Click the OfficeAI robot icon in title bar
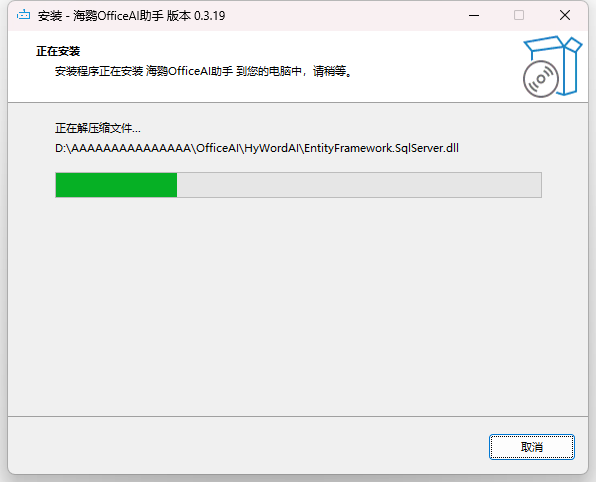Image resolution: width=596 pixels, height=482 pixels. click(24, 15)
